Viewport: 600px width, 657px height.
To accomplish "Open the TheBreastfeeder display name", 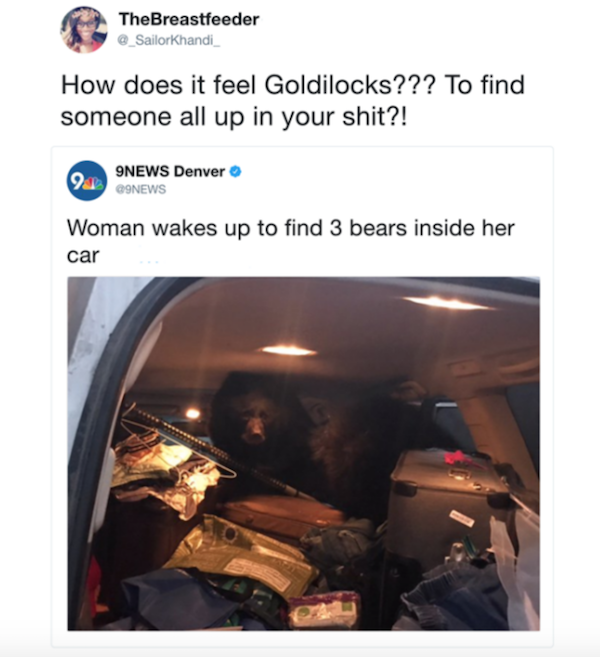I will tap(189, 19).
